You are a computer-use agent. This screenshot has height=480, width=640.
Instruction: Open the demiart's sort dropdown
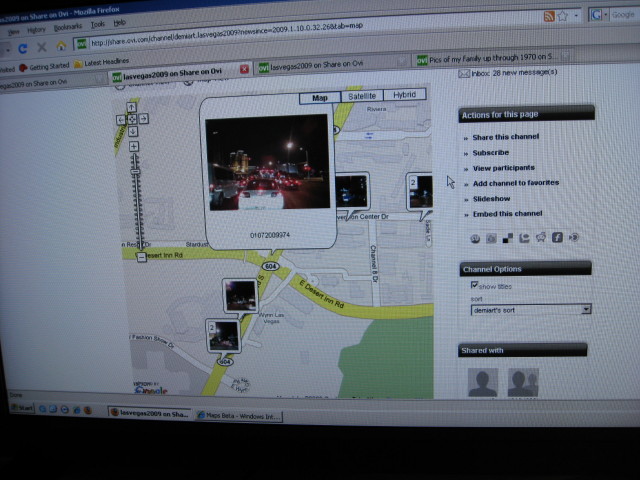(x=531, y=310)
